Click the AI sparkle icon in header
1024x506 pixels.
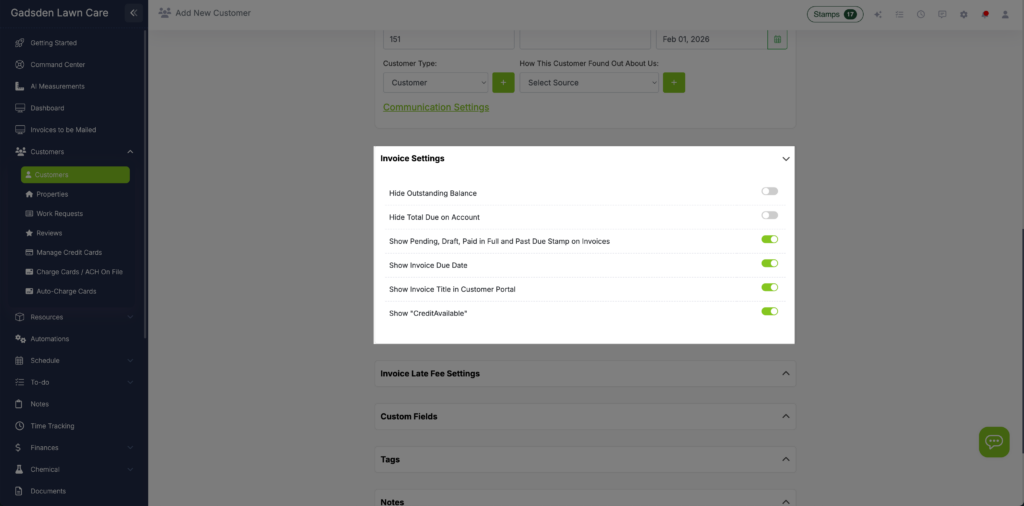[x=878, y=14]
